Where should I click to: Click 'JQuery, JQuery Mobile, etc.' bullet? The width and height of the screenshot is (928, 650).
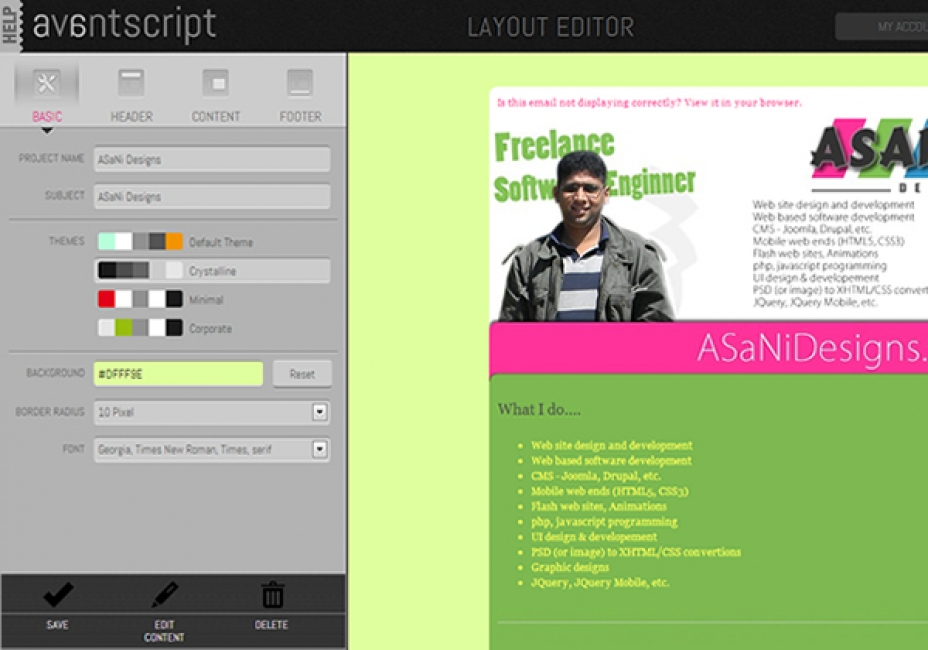pos(600,583)
